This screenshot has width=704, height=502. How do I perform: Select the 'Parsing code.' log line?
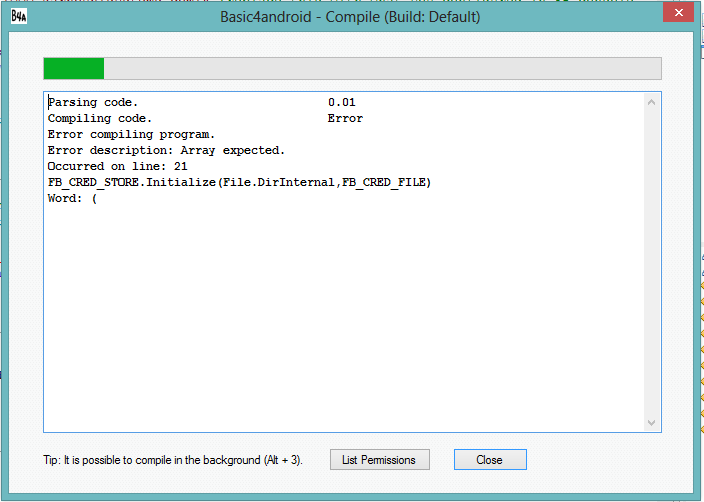[93, 102]
